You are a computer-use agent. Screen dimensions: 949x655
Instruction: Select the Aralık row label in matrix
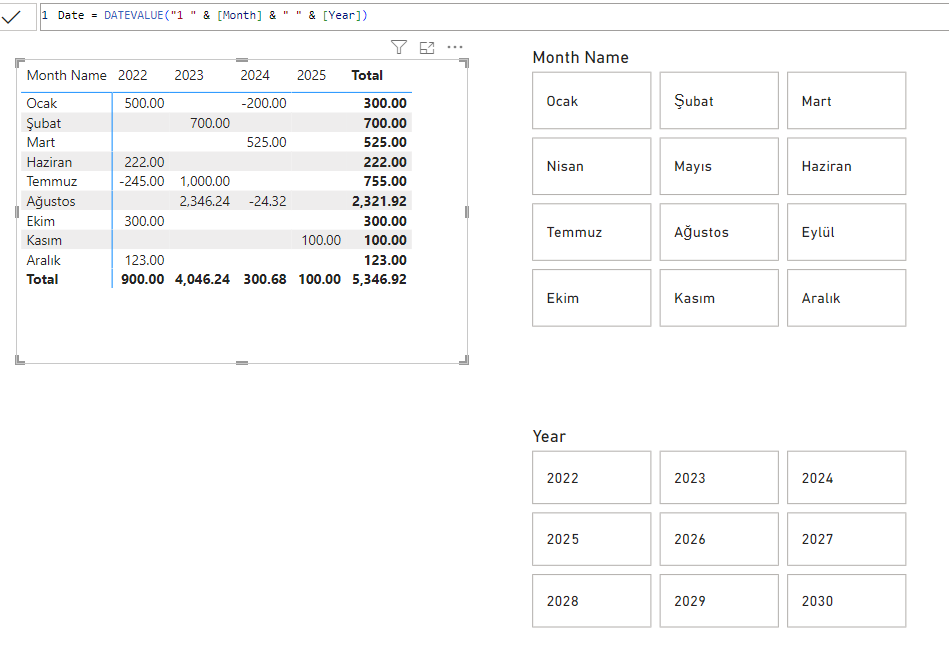(44, 260)
